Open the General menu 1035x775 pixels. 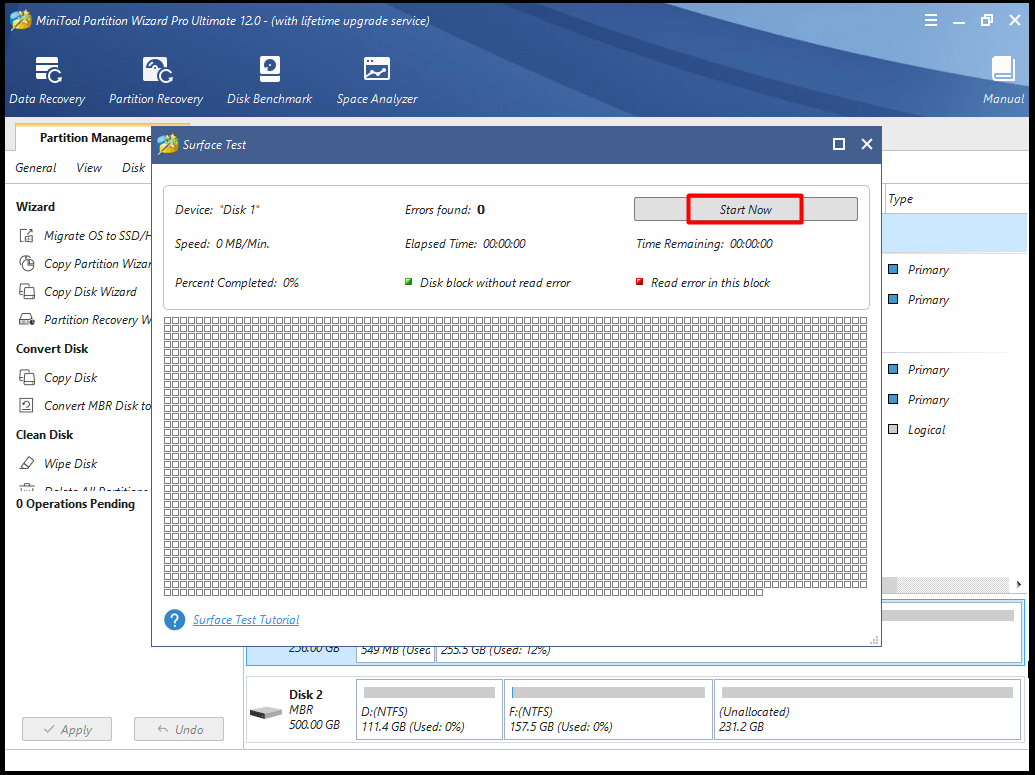coord(36,168)
